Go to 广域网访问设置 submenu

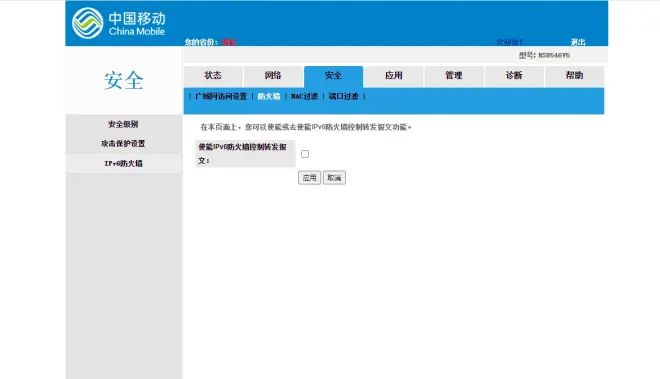221,96
